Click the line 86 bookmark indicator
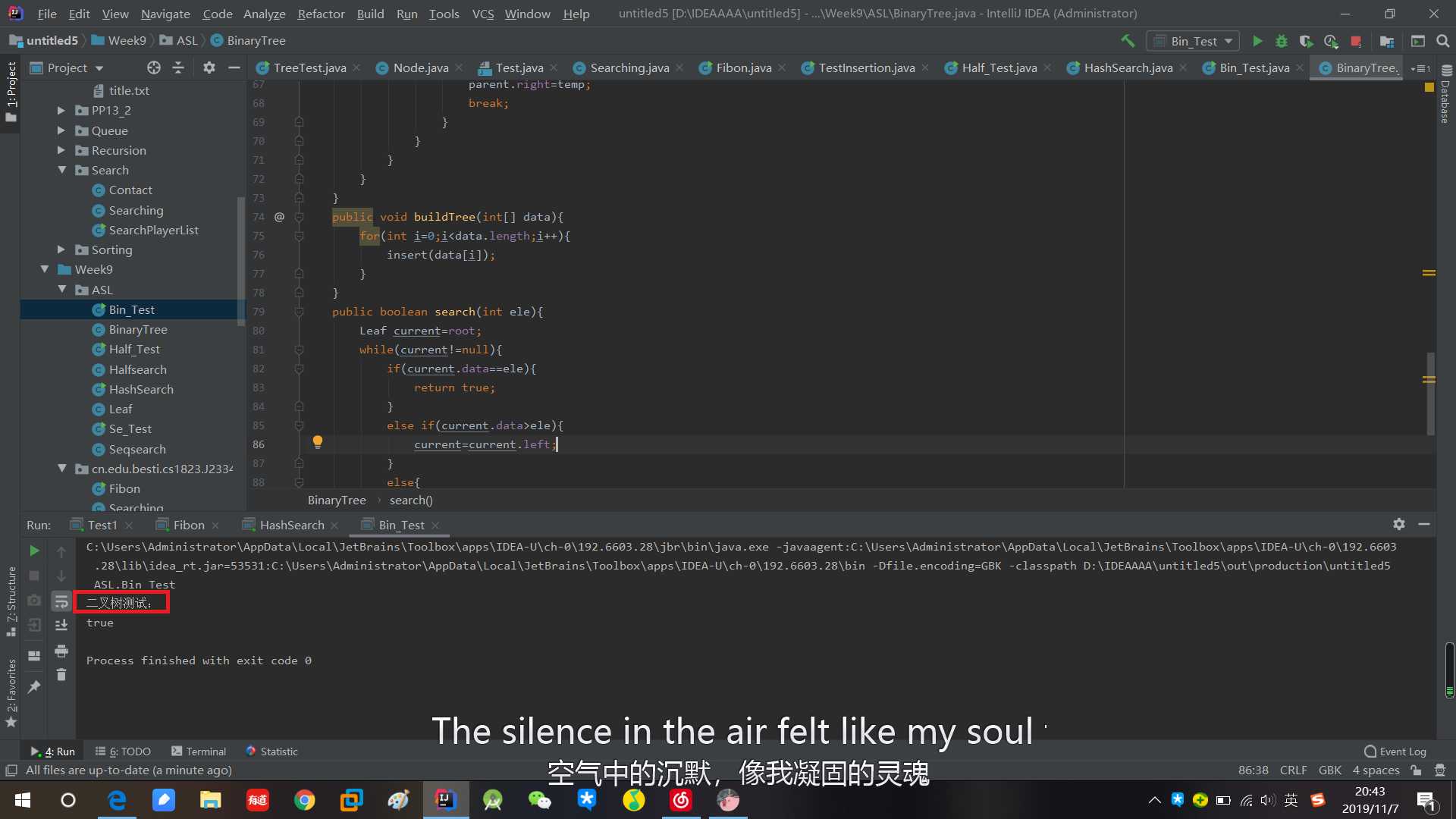Image resolution: width=1456 pixels, height=819 pixels. pos(317,441)
